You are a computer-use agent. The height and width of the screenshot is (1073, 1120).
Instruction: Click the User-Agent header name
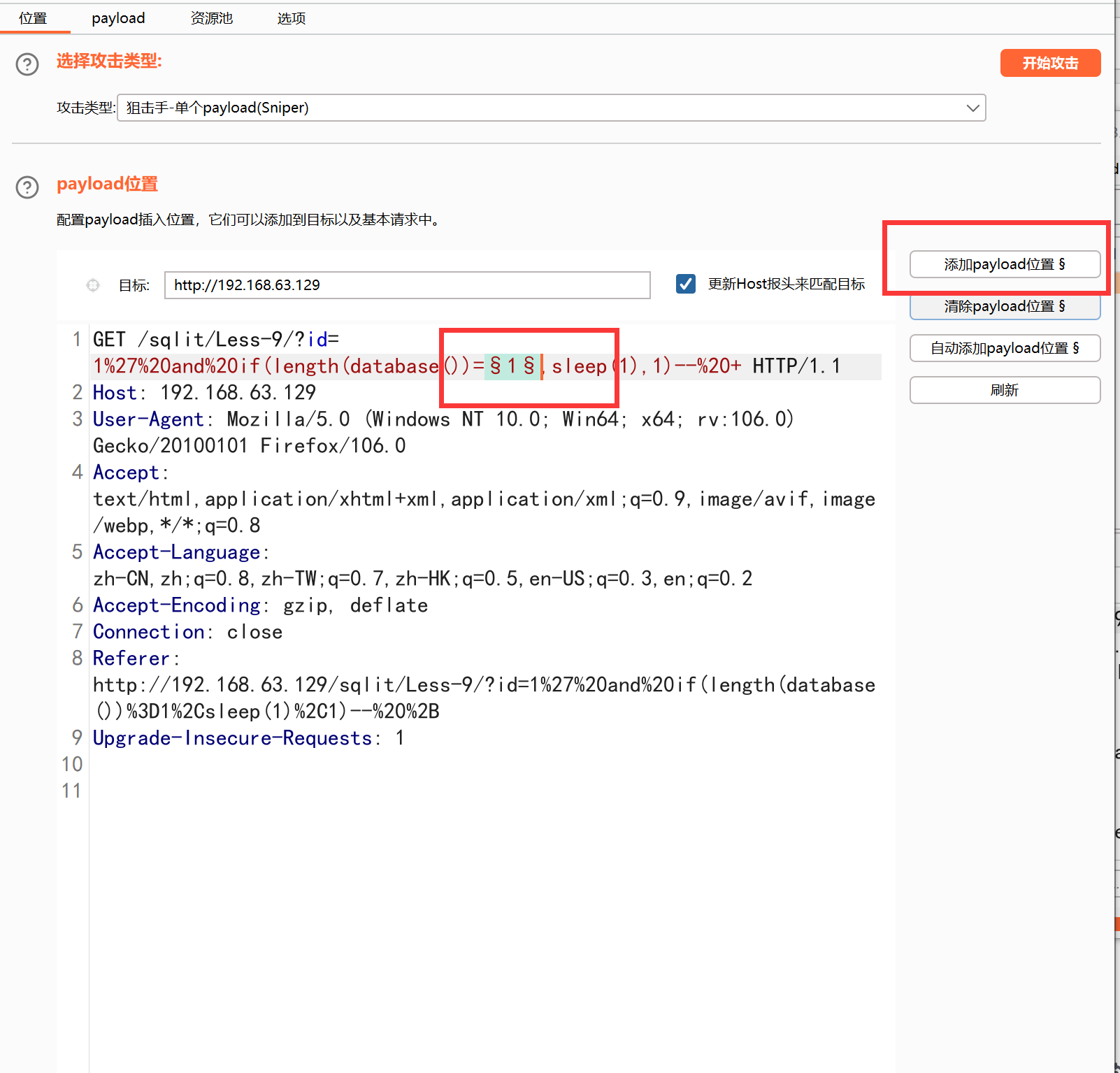point(148,419)
